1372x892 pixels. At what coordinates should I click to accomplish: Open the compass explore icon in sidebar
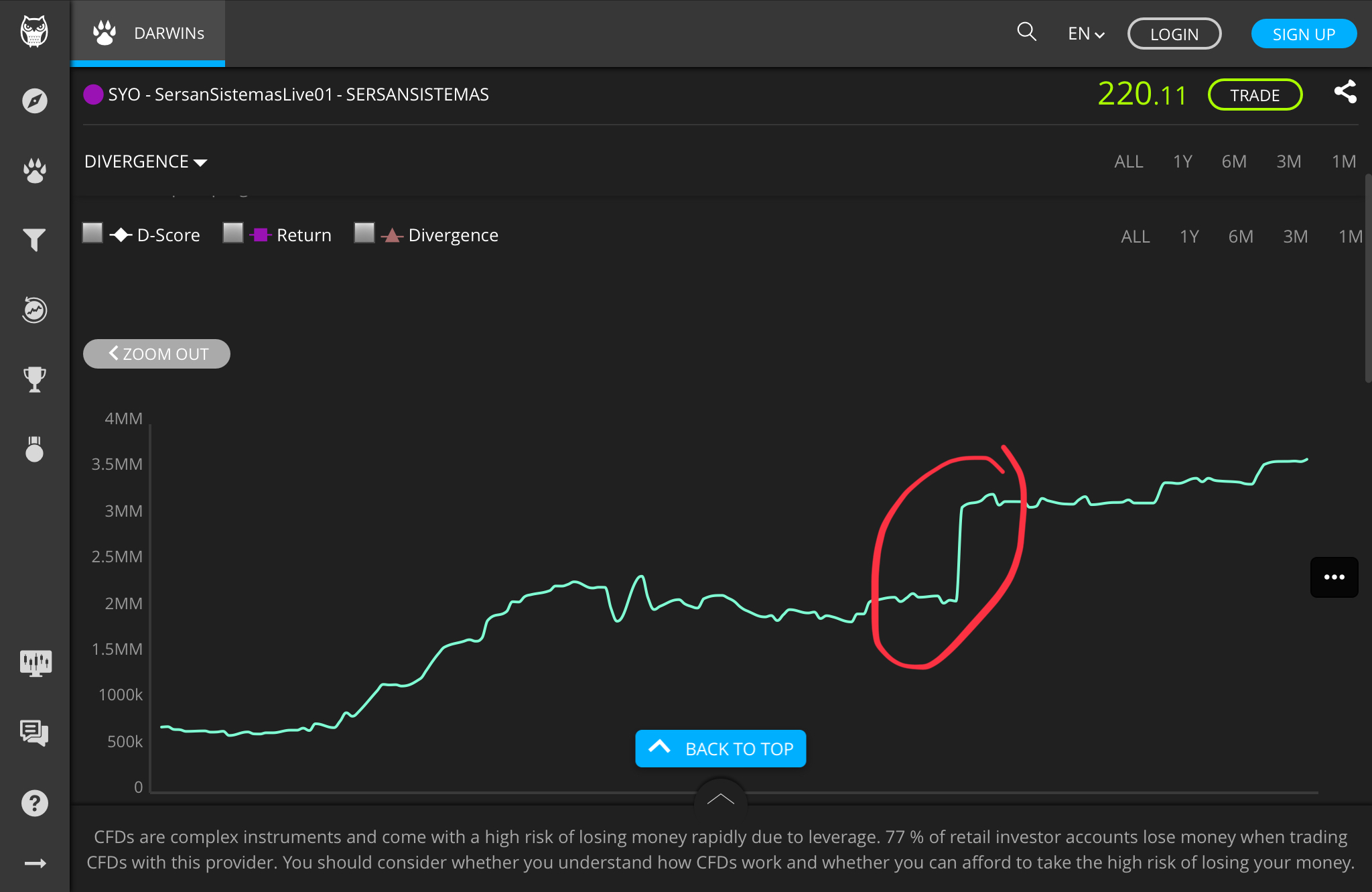34,101
